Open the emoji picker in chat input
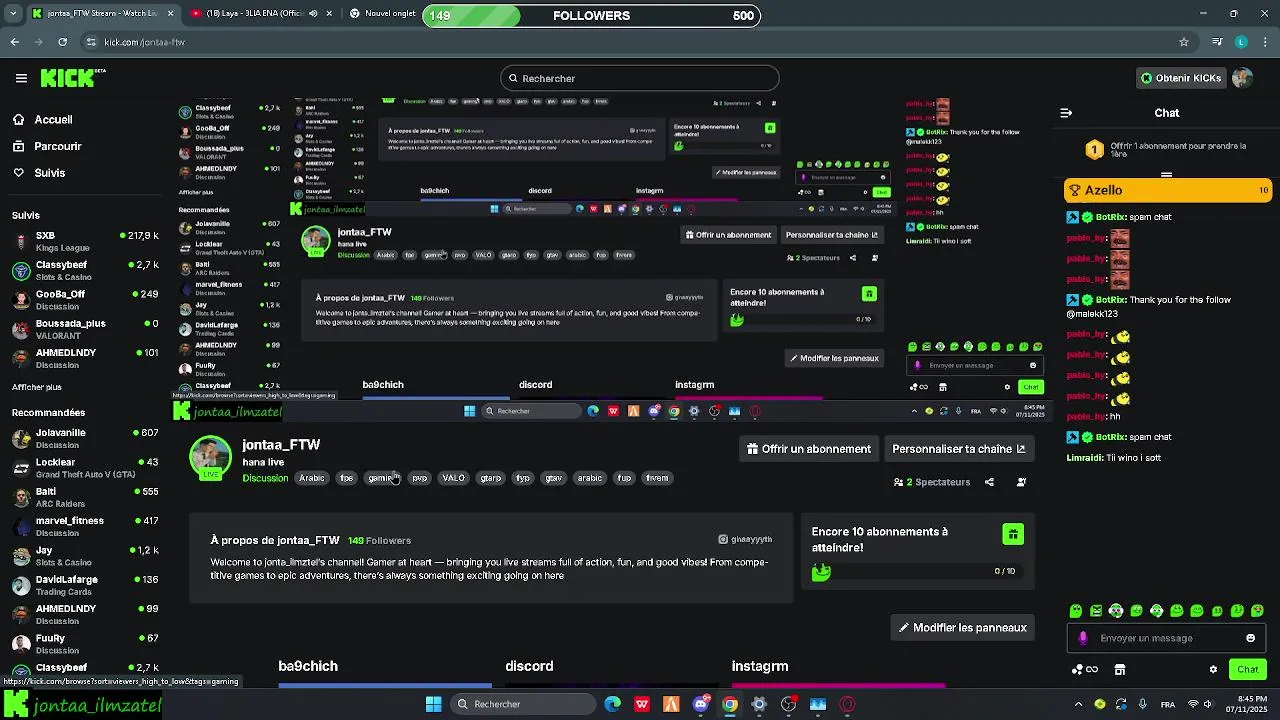The image size is (1280, 720). [1250, 638]
